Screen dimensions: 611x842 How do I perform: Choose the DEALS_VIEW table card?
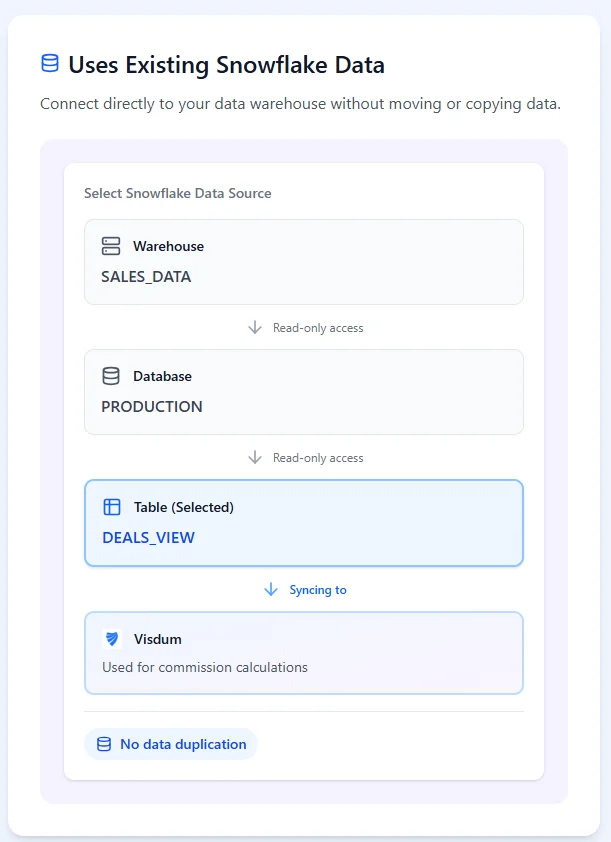303,523
